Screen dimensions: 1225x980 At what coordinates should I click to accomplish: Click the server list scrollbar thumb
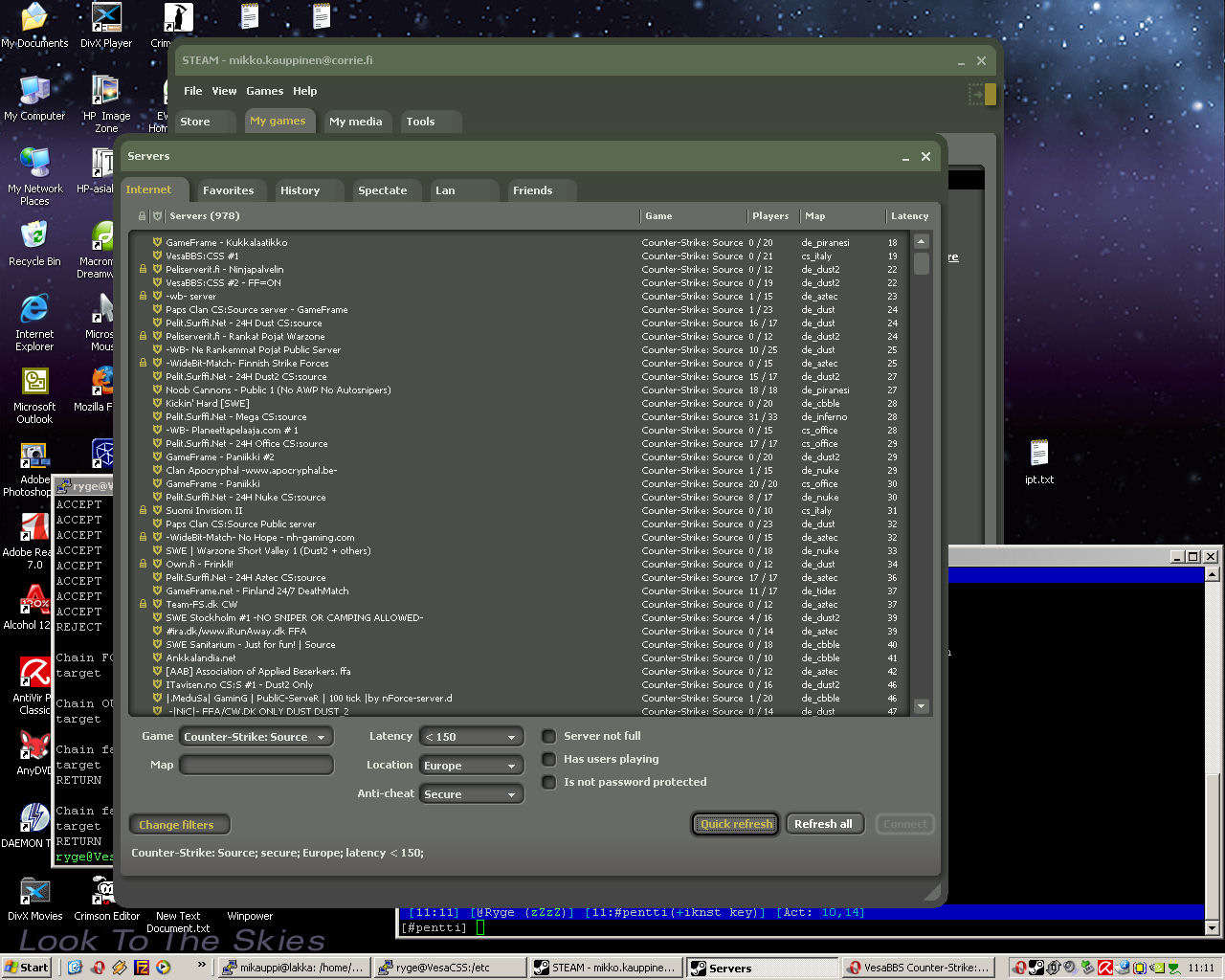point(922,263)
